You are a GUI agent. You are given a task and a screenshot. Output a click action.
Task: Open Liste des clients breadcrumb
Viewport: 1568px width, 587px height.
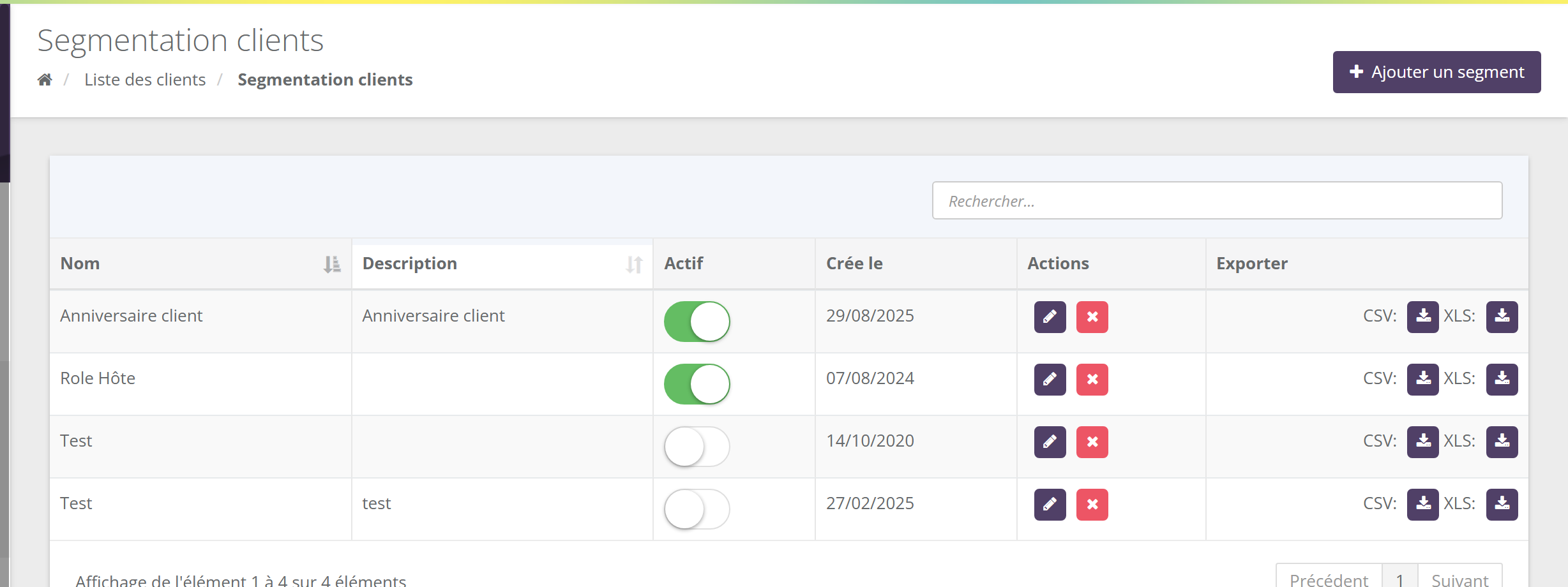[x=145, y=80]
